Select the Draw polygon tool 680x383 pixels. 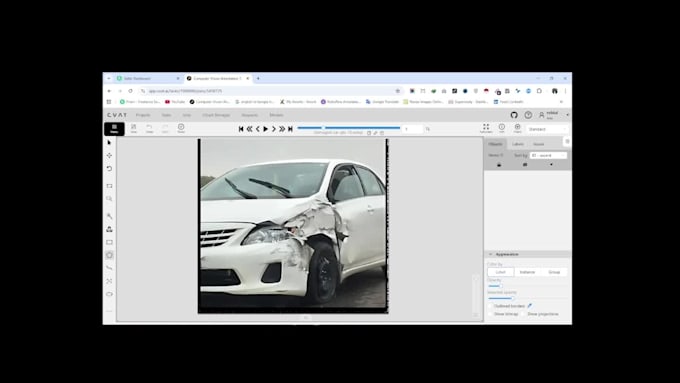pos(109,255)
